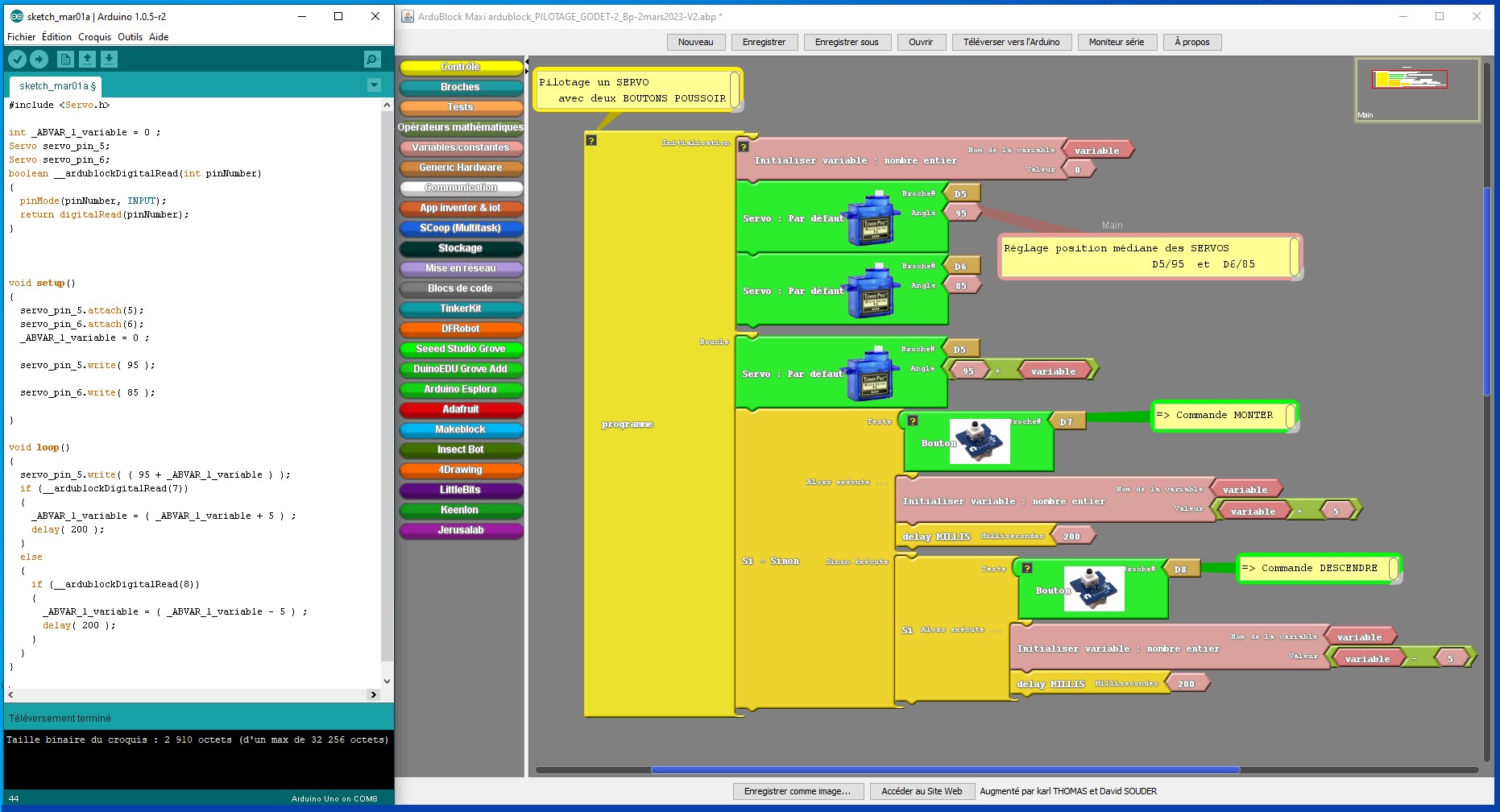1500x812 pixels.
Task: Open the sketch tab dropdown arrow
Action: (x=374, y=85)
